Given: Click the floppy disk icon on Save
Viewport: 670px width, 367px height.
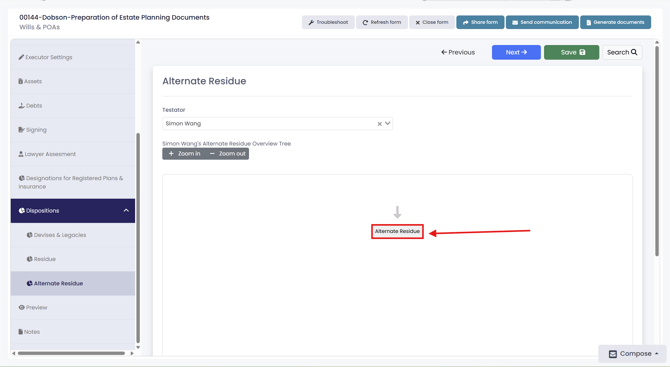Looking at the screenshot, I should [582, 52].
